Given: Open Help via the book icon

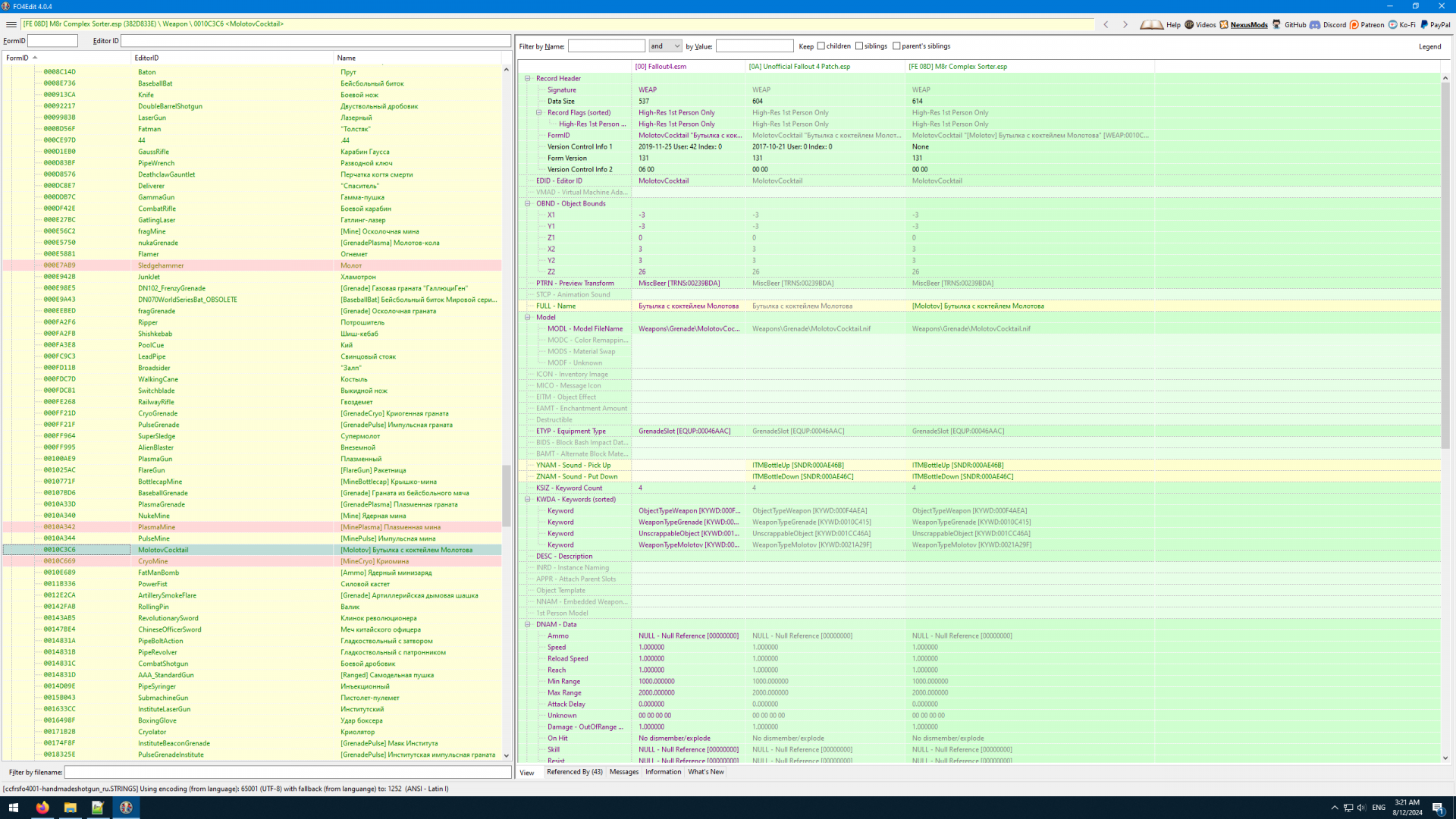Looking at the screenshot, I should 1151,24.
